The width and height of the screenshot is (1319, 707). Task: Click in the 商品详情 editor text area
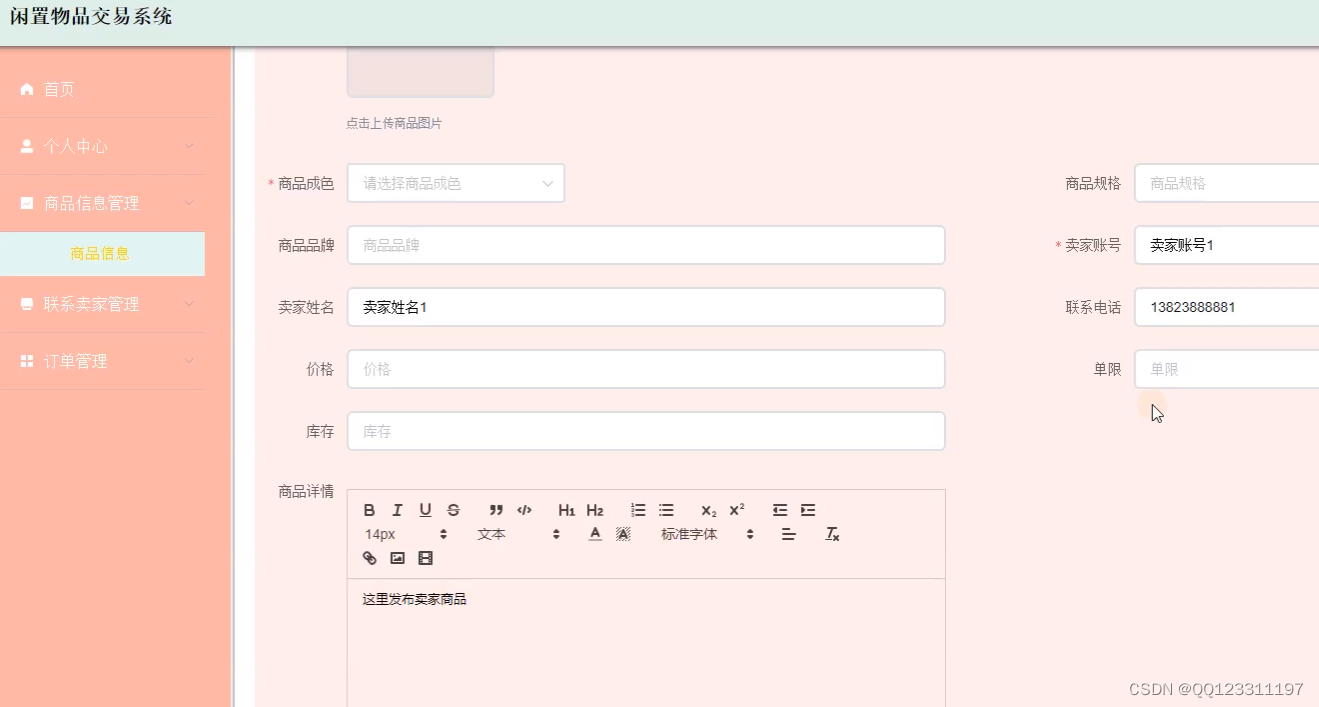click(x=646, y=643)
